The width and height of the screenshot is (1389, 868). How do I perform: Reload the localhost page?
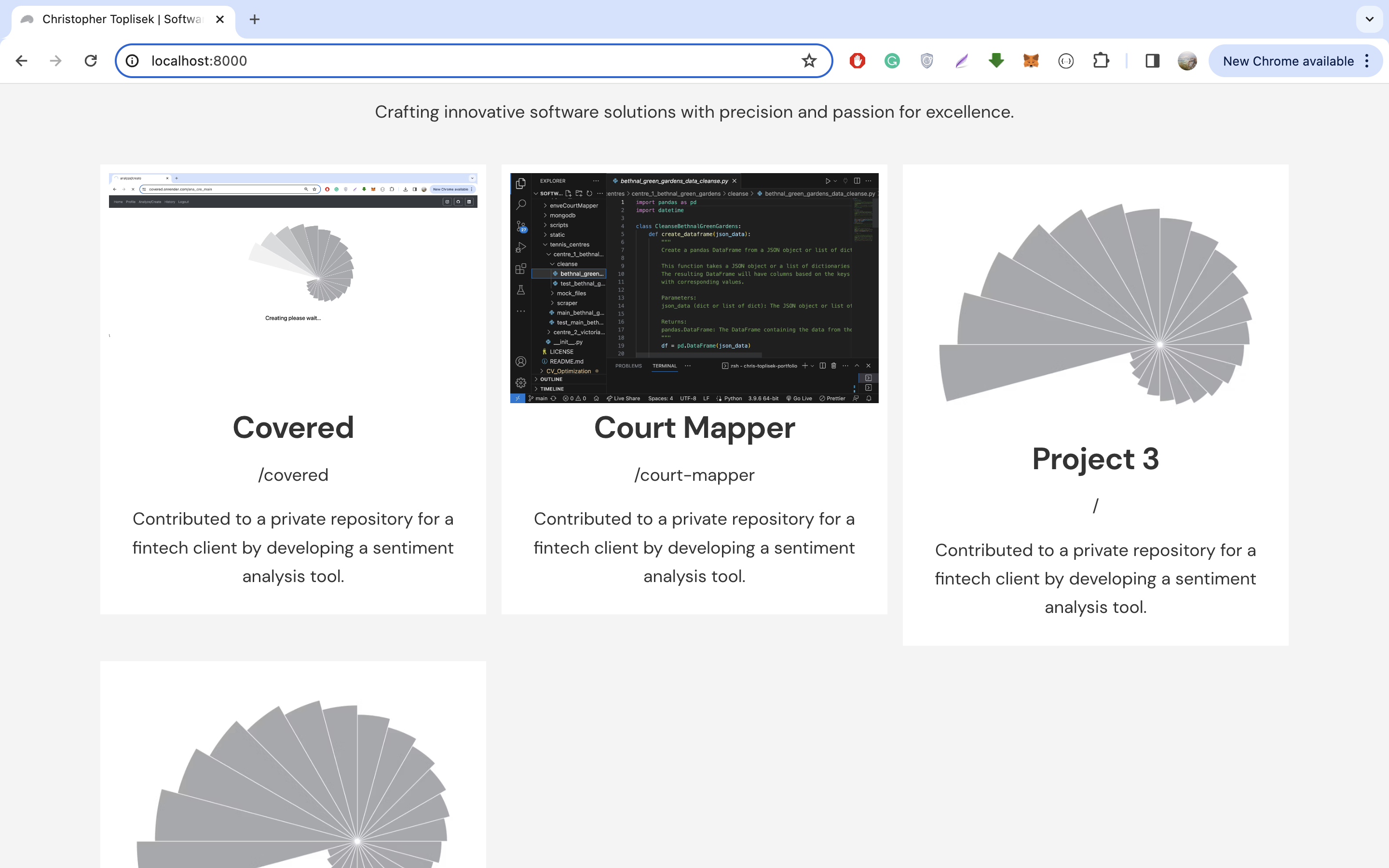91,60
